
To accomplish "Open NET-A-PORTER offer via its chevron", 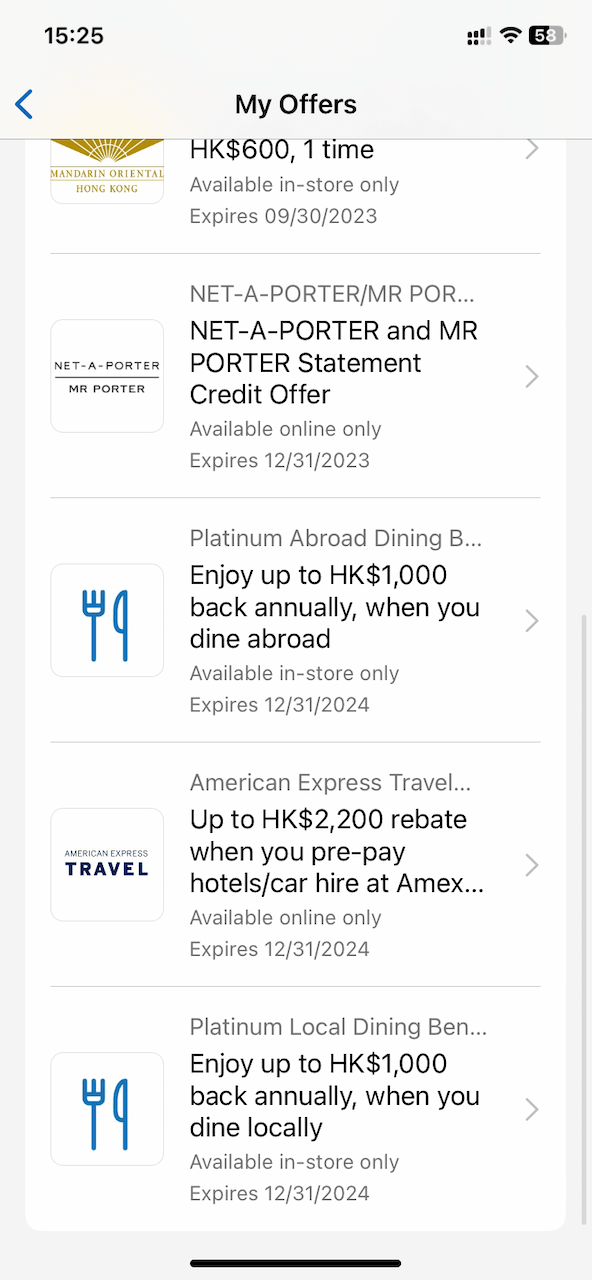I will 532,376.
